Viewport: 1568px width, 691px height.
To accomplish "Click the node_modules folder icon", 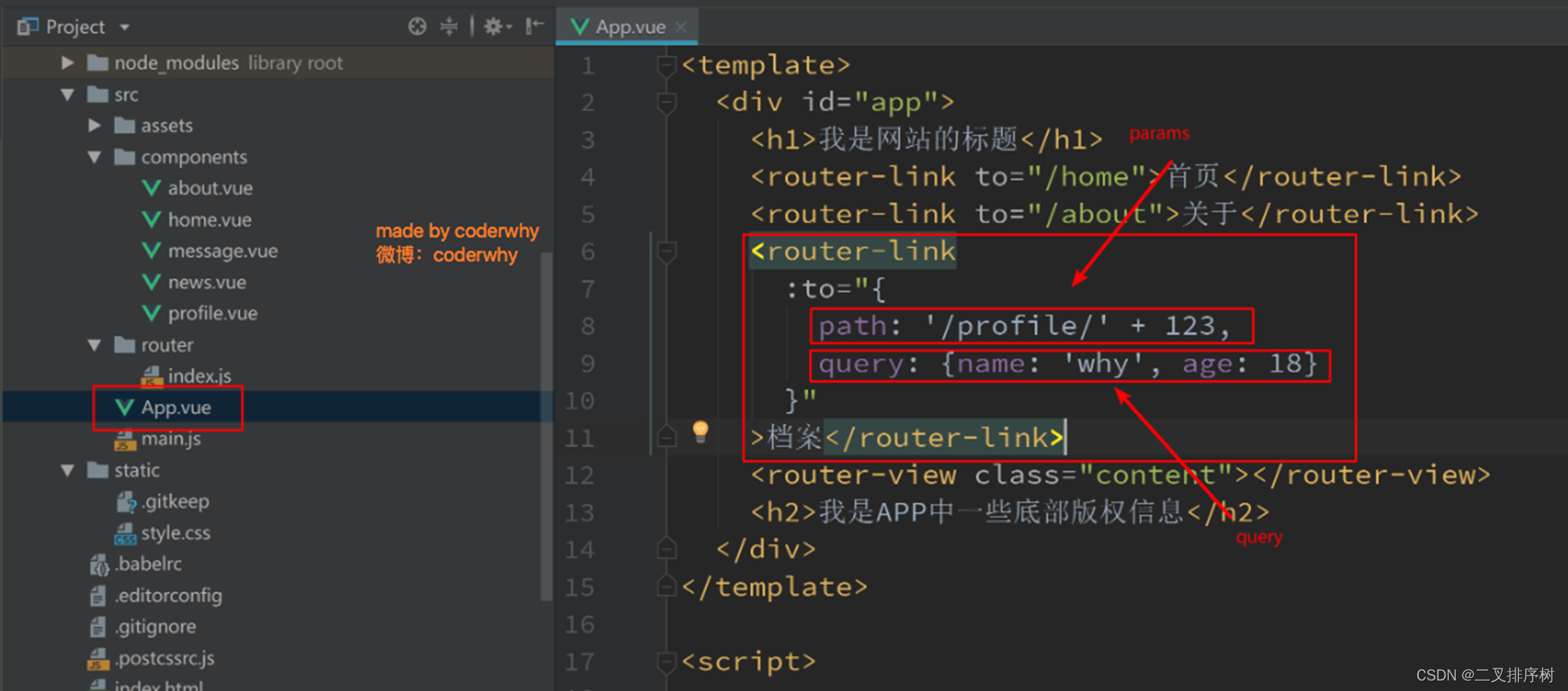I will [x=97, y=62].
